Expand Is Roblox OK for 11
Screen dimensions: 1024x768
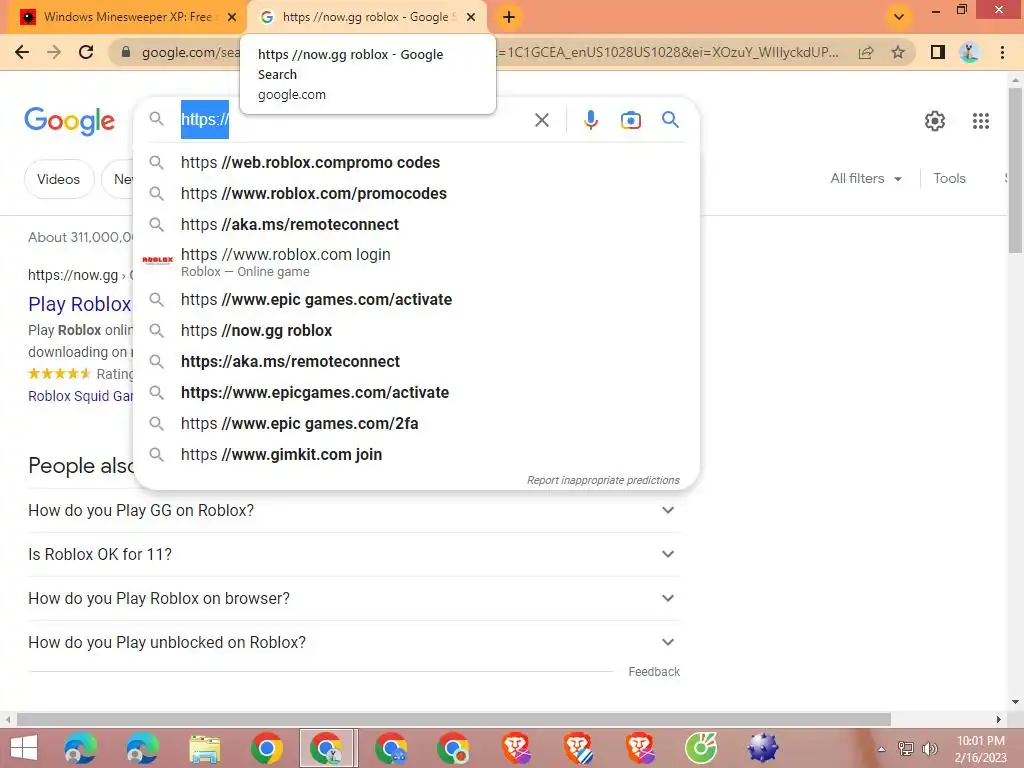click(x=354, y=554)
